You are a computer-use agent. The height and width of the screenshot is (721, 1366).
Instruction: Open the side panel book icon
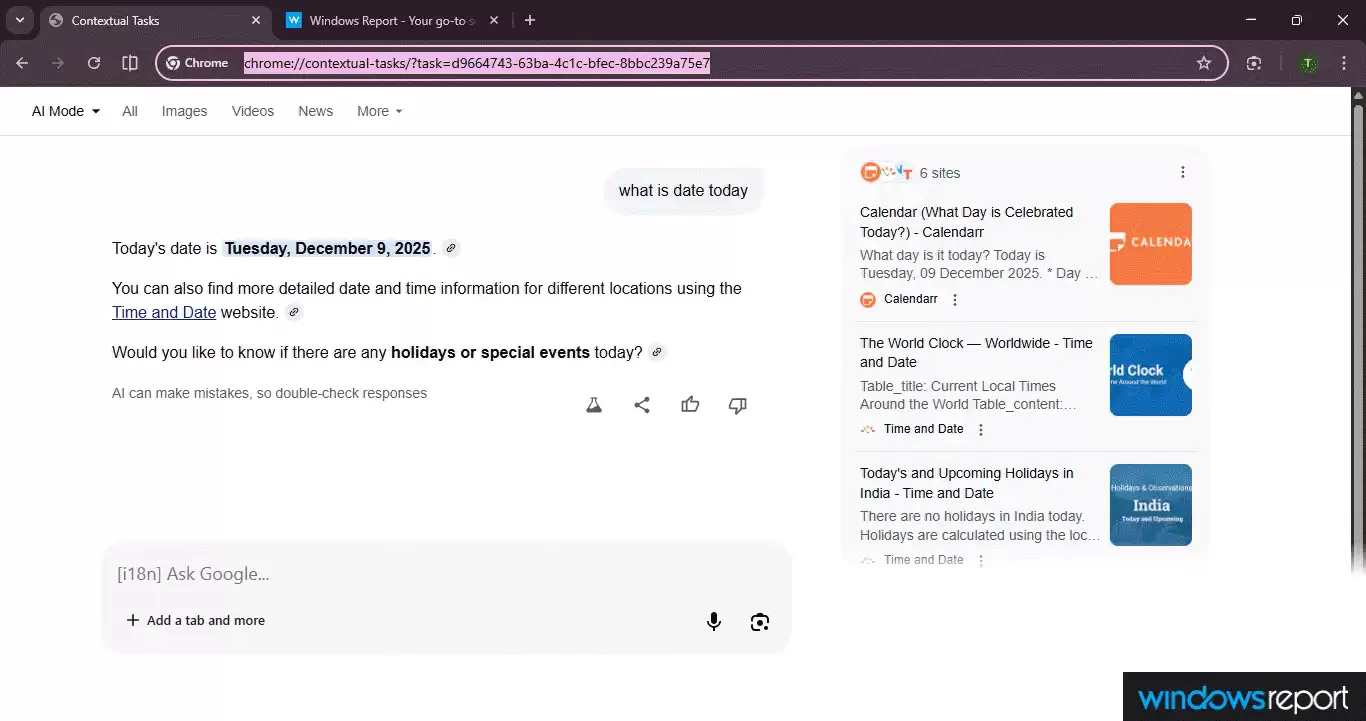click(x=130, y=63)
